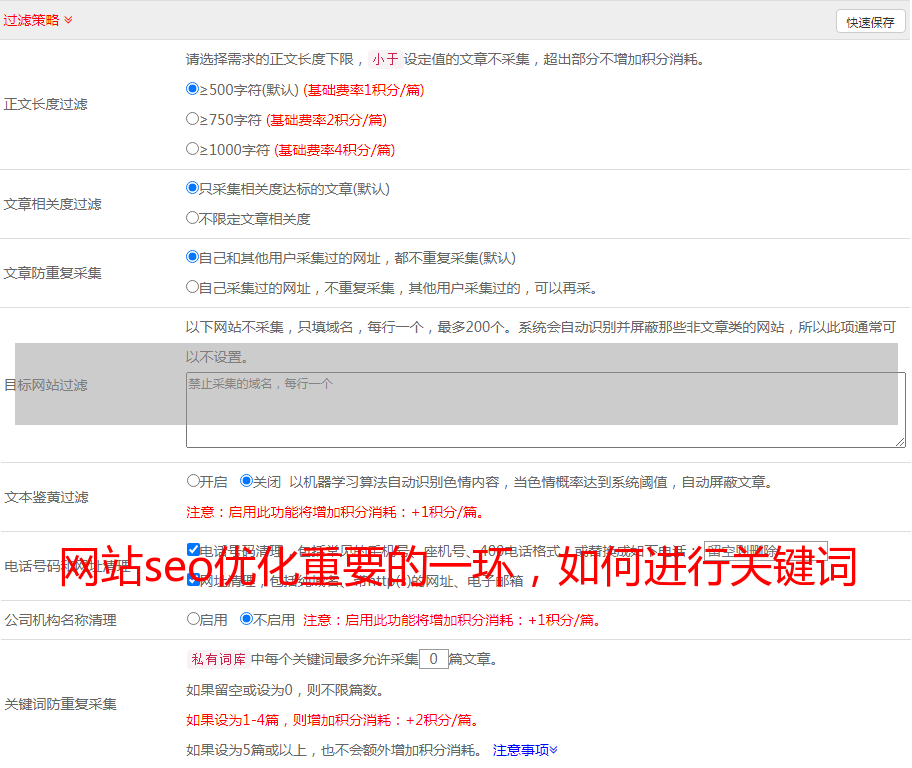The width and height of the screenshot is (912, 768).
Task: Click the 关键词防重复采集 row label
Action: click(x=60, y=704)
